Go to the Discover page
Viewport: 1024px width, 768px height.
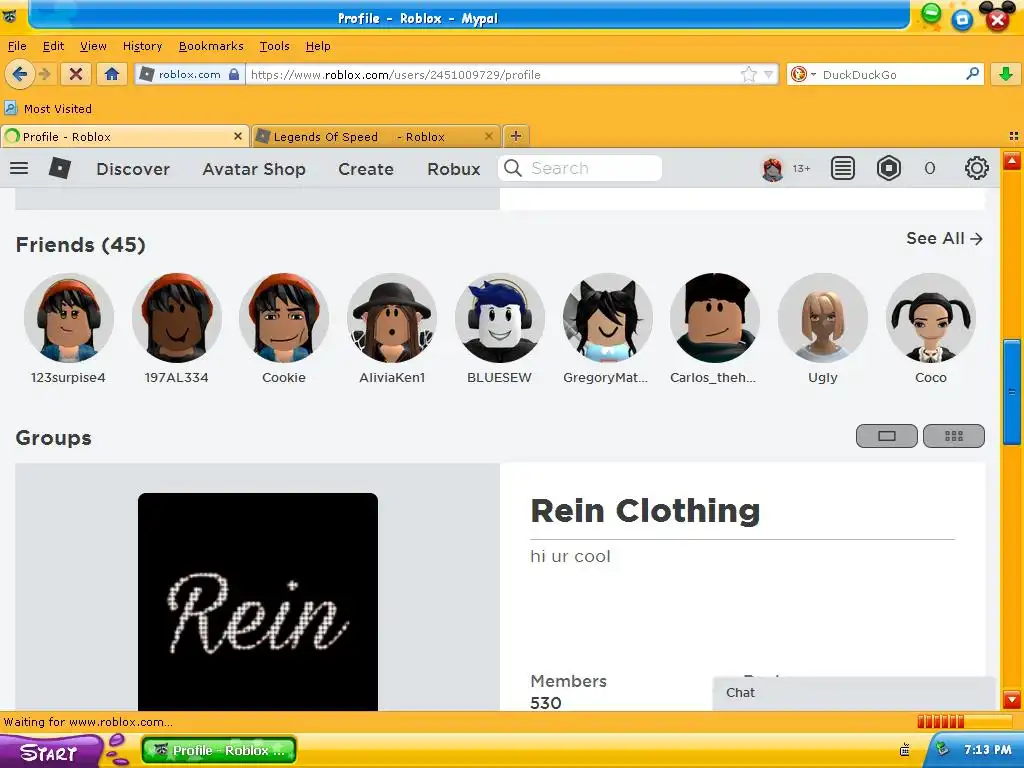pyautogui.click(x=133, y=169)
